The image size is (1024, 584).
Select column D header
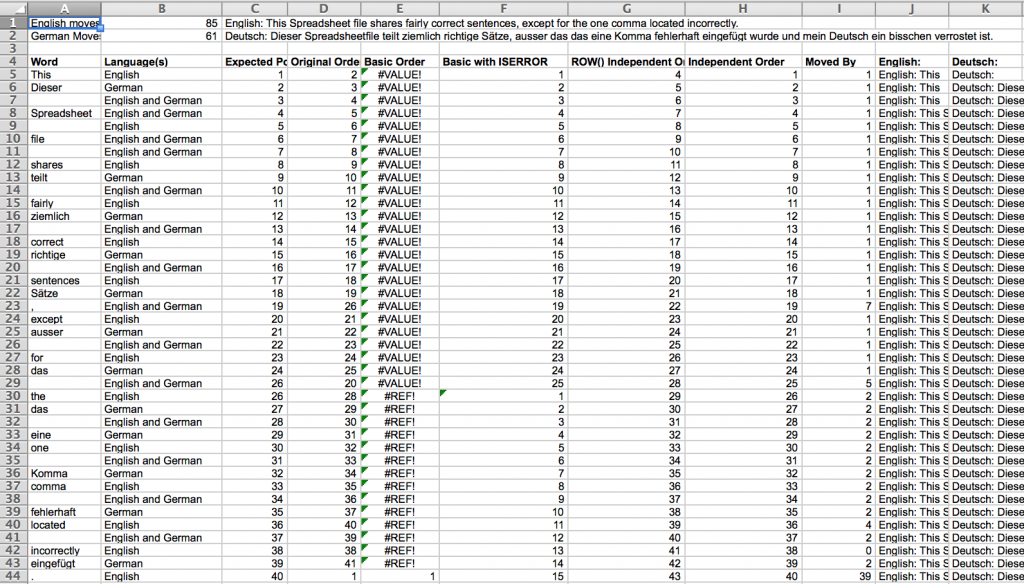point(324,8)
